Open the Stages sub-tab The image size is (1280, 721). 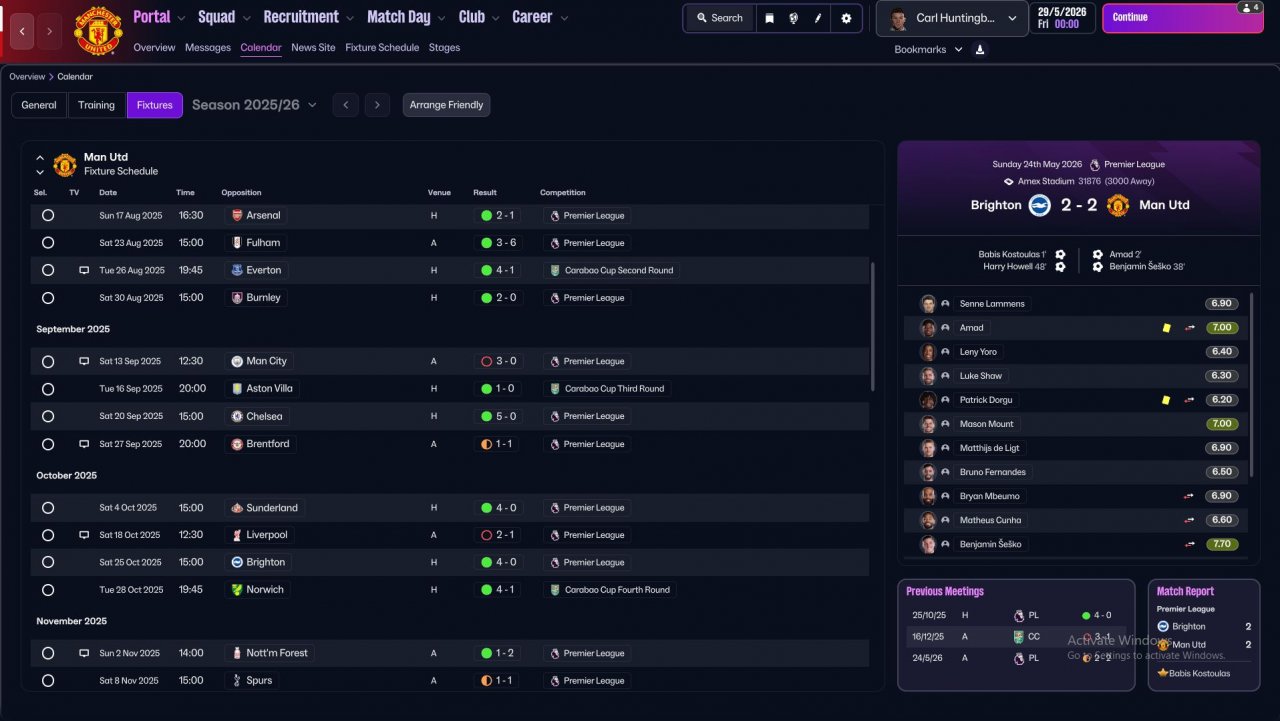[444, 48]
